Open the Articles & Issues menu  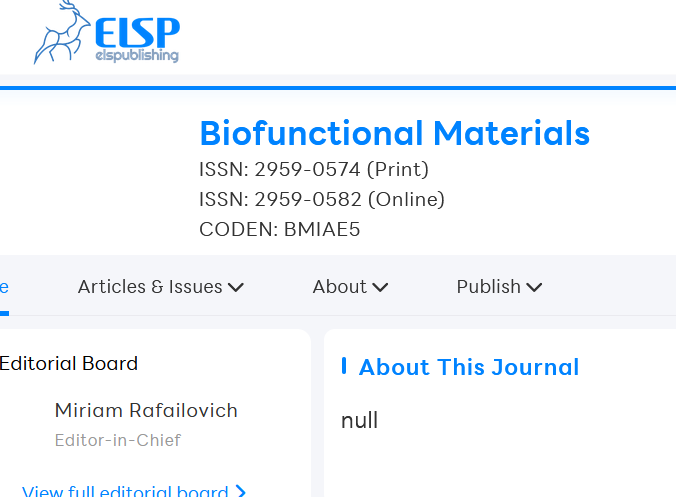click(150, 287)
